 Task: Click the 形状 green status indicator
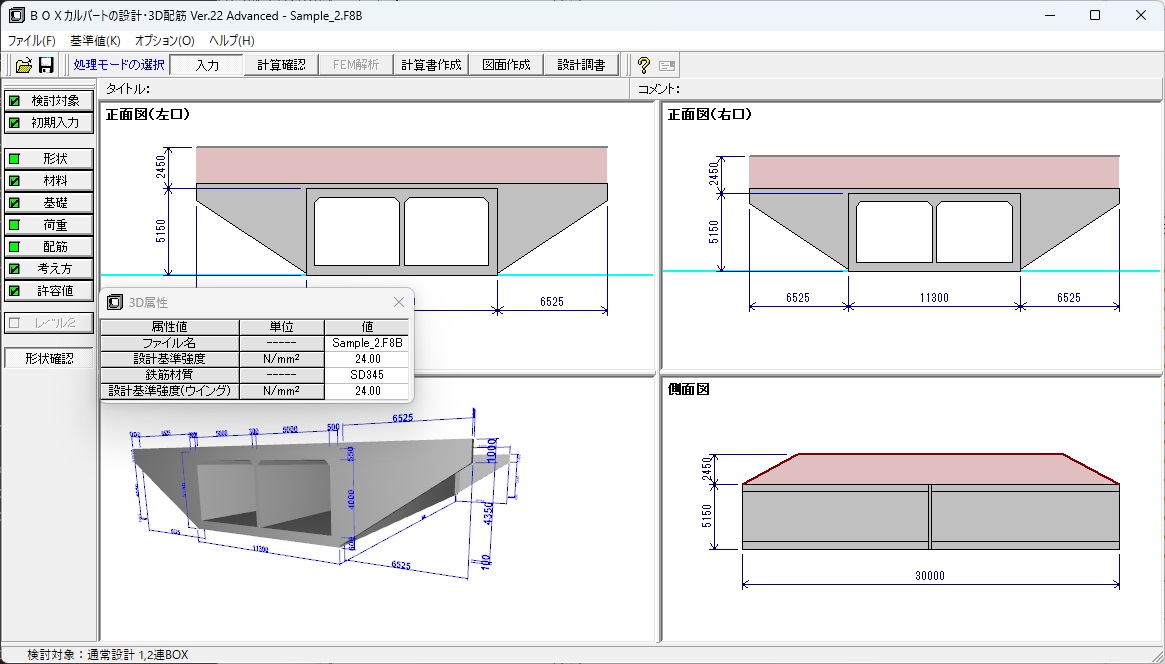(14, 159)
